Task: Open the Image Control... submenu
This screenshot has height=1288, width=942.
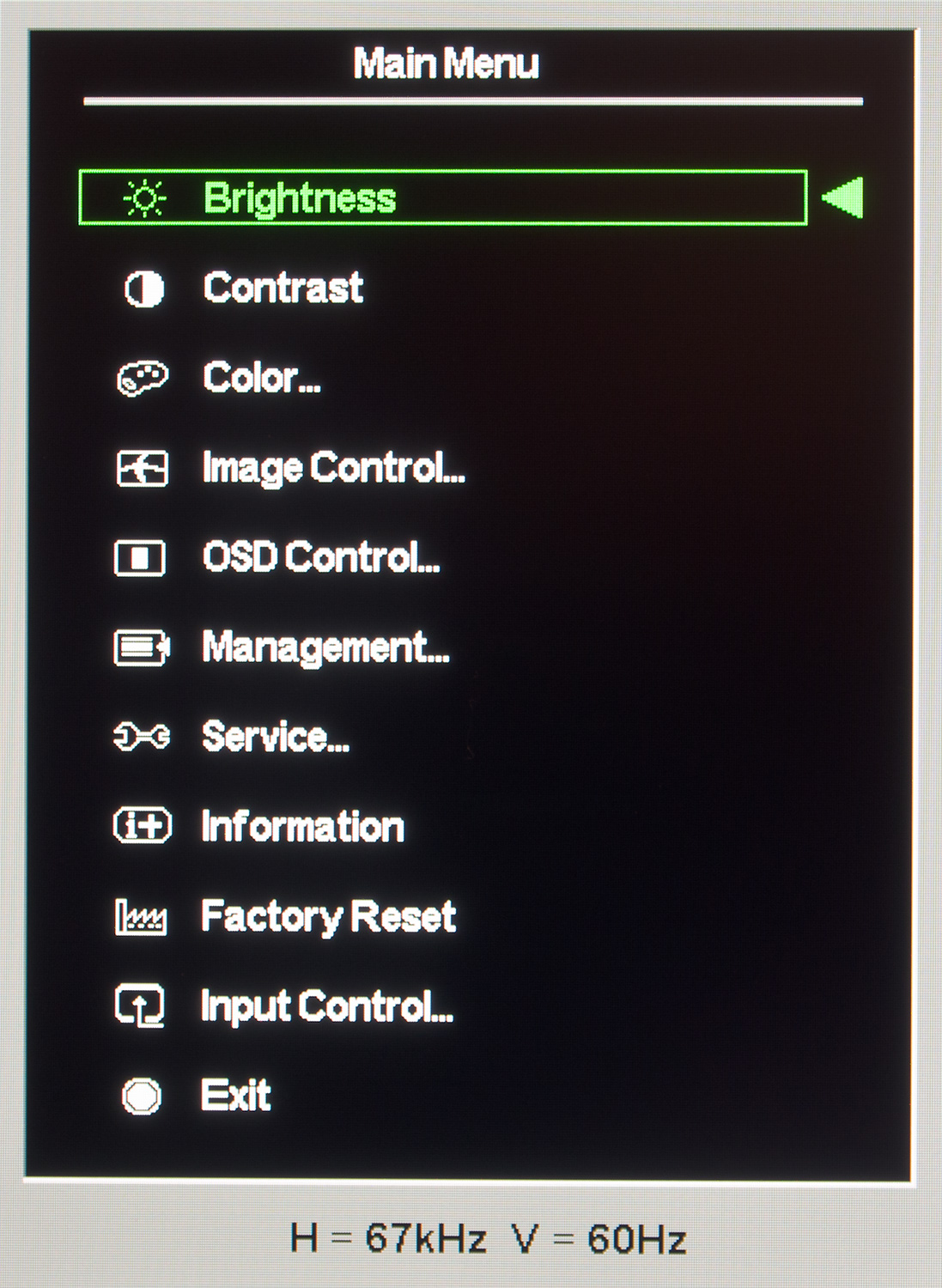Action: click(x=333, y=468)
